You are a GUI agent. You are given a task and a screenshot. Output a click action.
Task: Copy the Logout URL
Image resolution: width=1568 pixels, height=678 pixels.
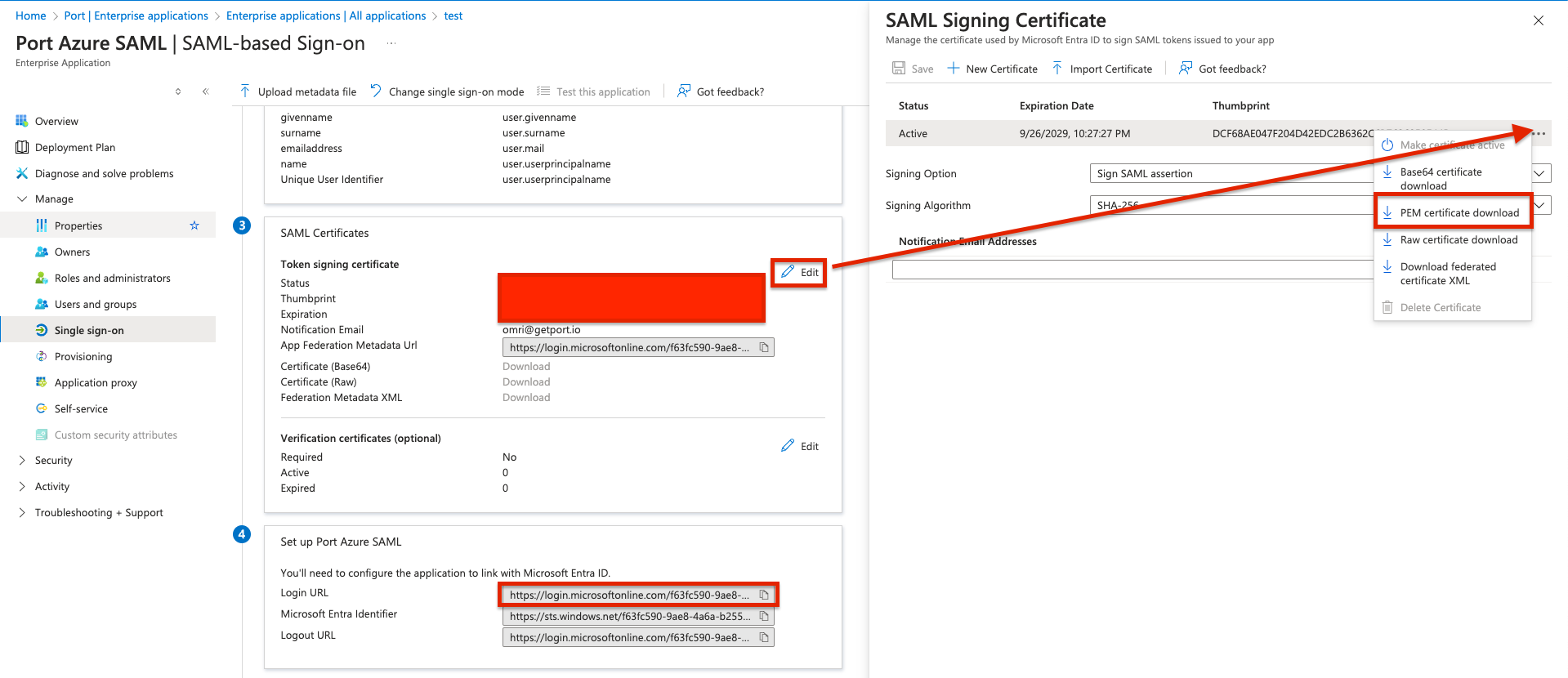[764, 637]
